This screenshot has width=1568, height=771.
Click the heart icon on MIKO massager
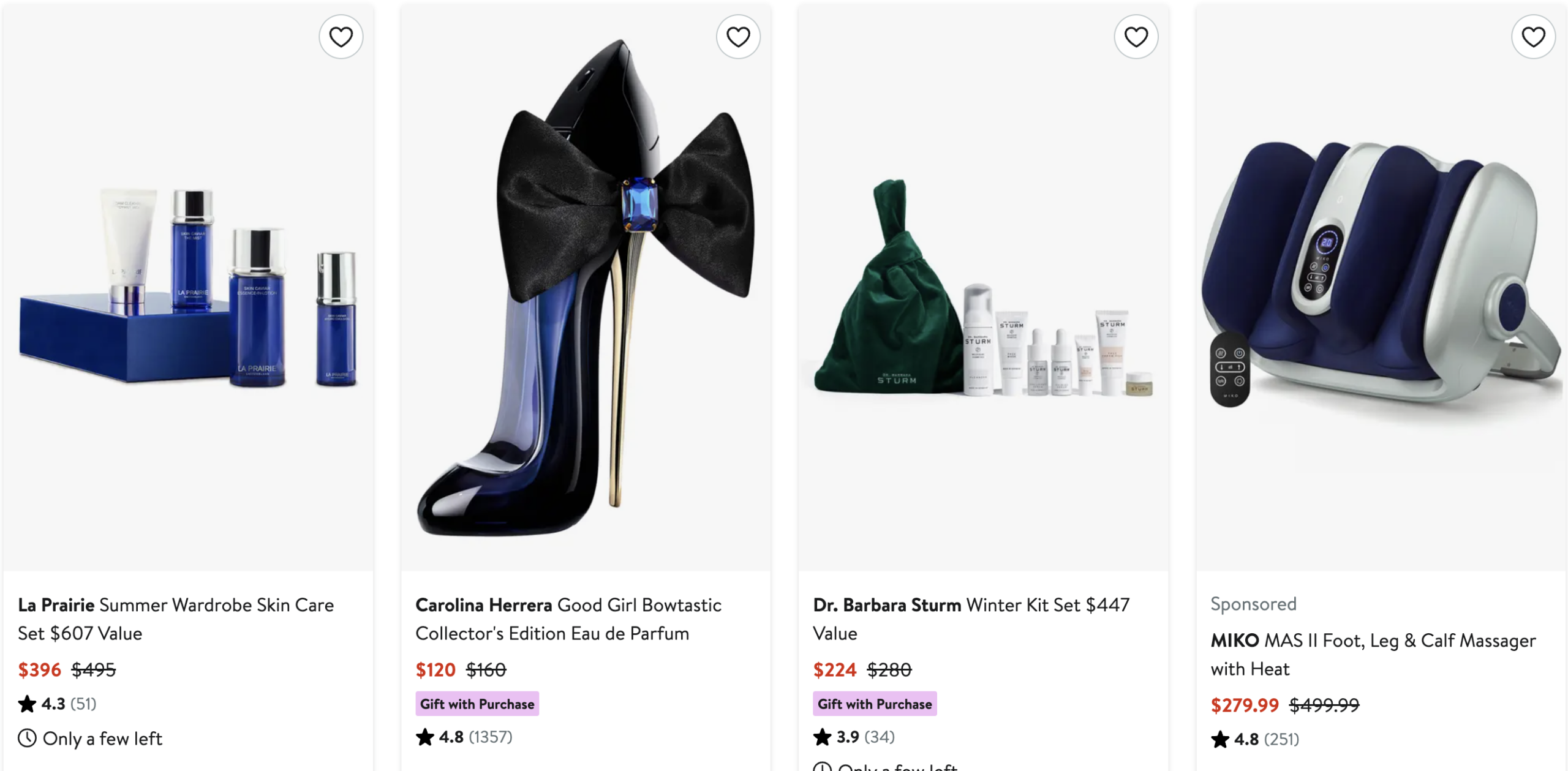click(x=1533, y=37)
